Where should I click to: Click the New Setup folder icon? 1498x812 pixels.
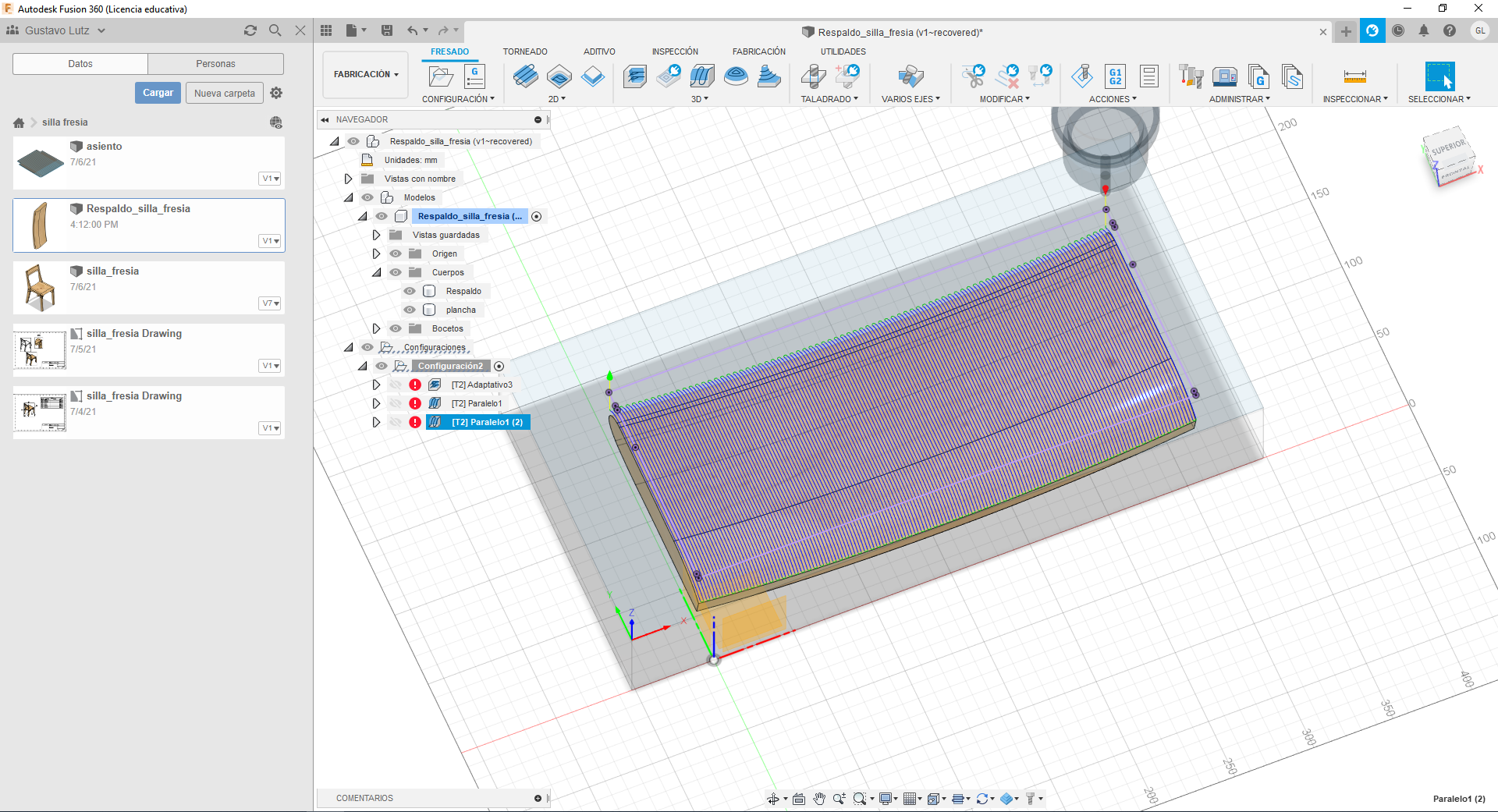pos(441,76)
